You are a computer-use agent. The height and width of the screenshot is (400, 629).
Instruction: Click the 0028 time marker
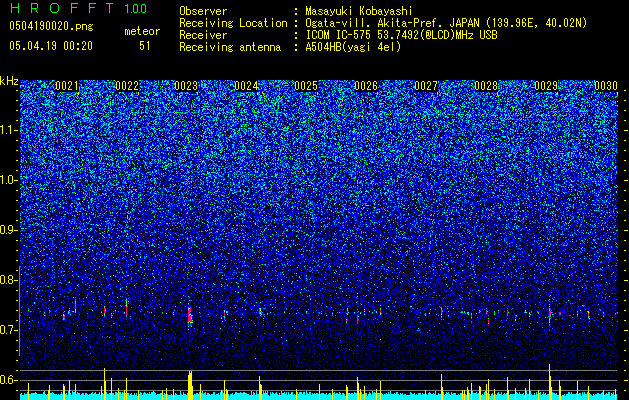(x=486, y=86)
